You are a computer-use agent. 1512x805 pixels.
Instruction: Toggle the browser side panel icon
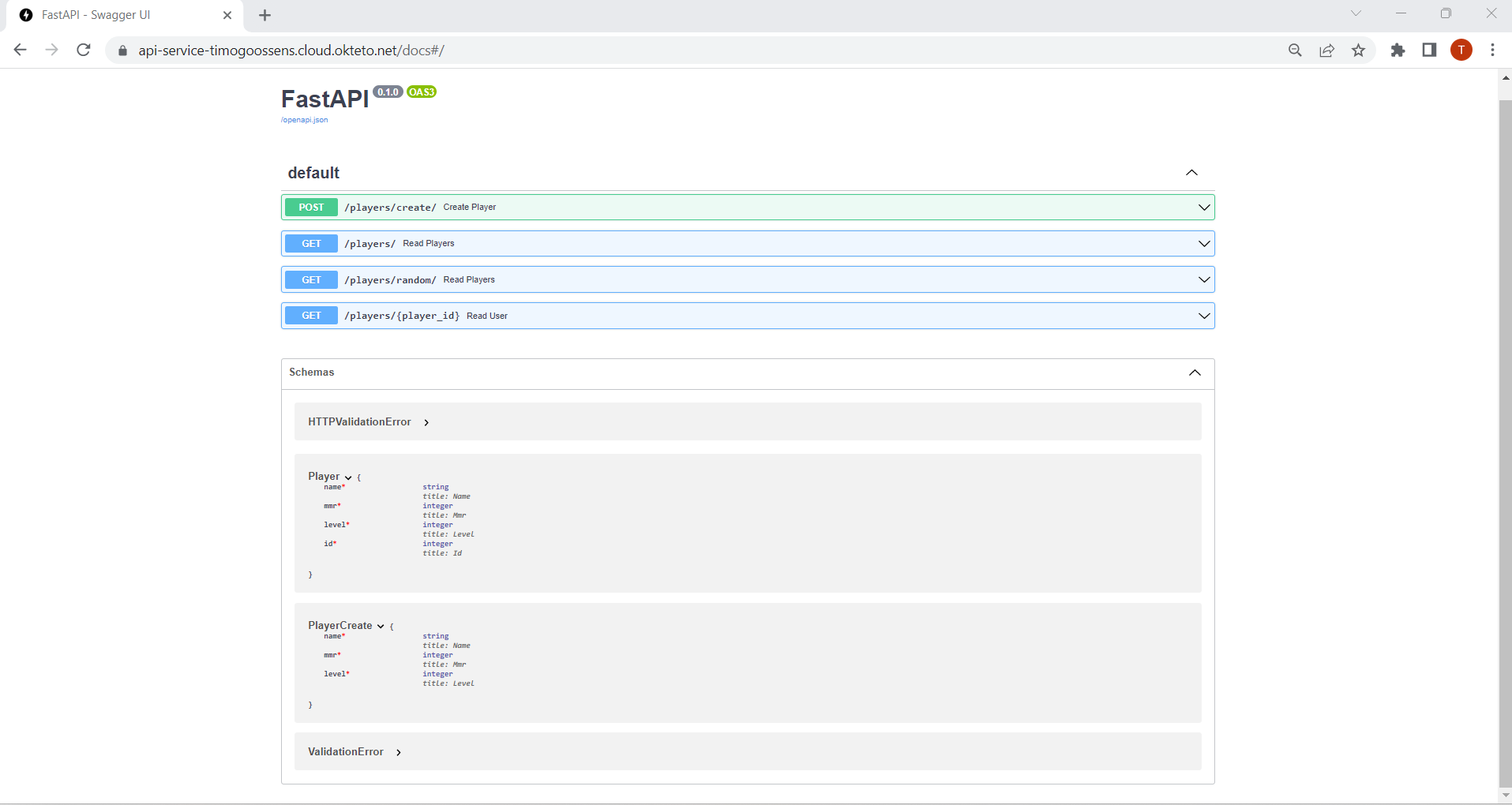(x=1429, y=51)
